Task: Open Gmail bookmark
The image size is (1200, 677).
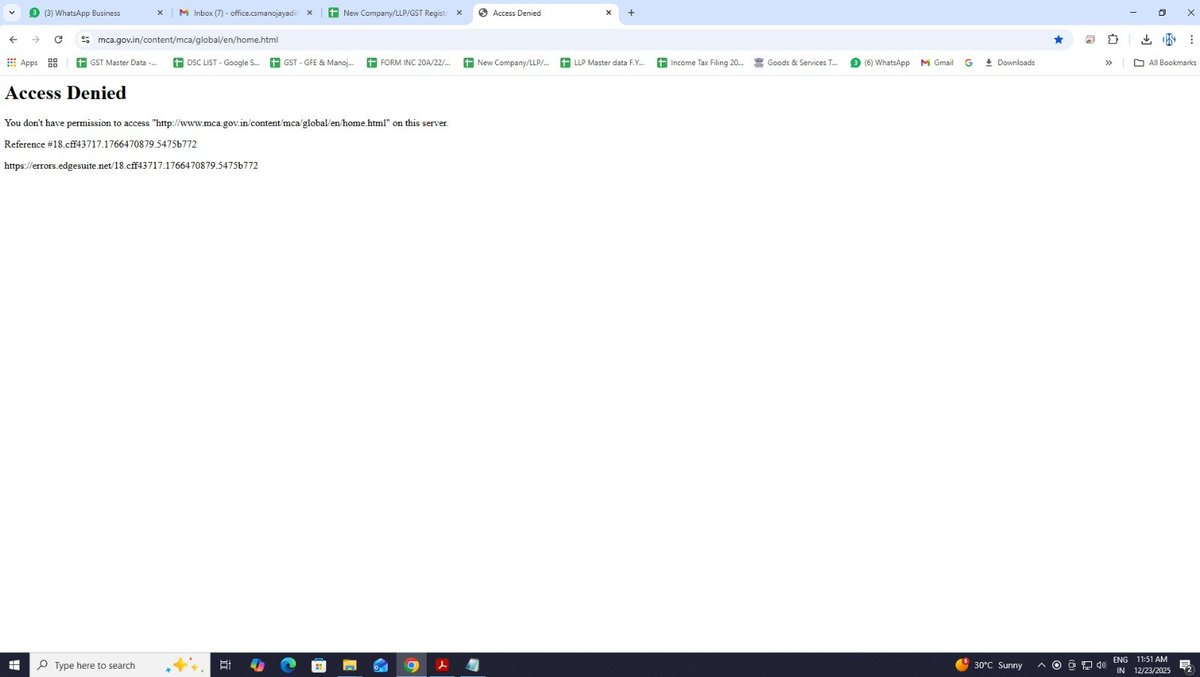Action: click(x=937, y=62)
